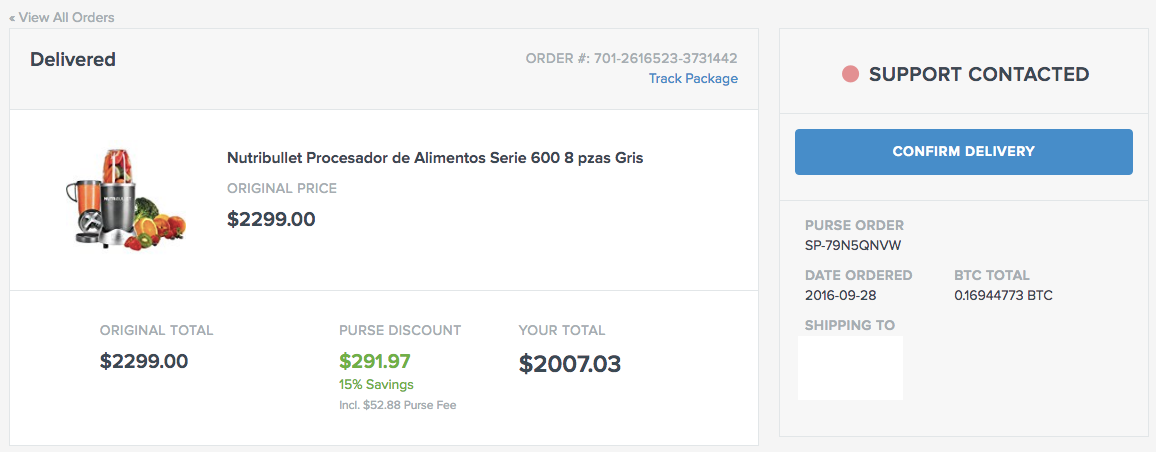Click the order number 701-2616523-3731442
The image size is (1156, 452).
coord(665,59)
